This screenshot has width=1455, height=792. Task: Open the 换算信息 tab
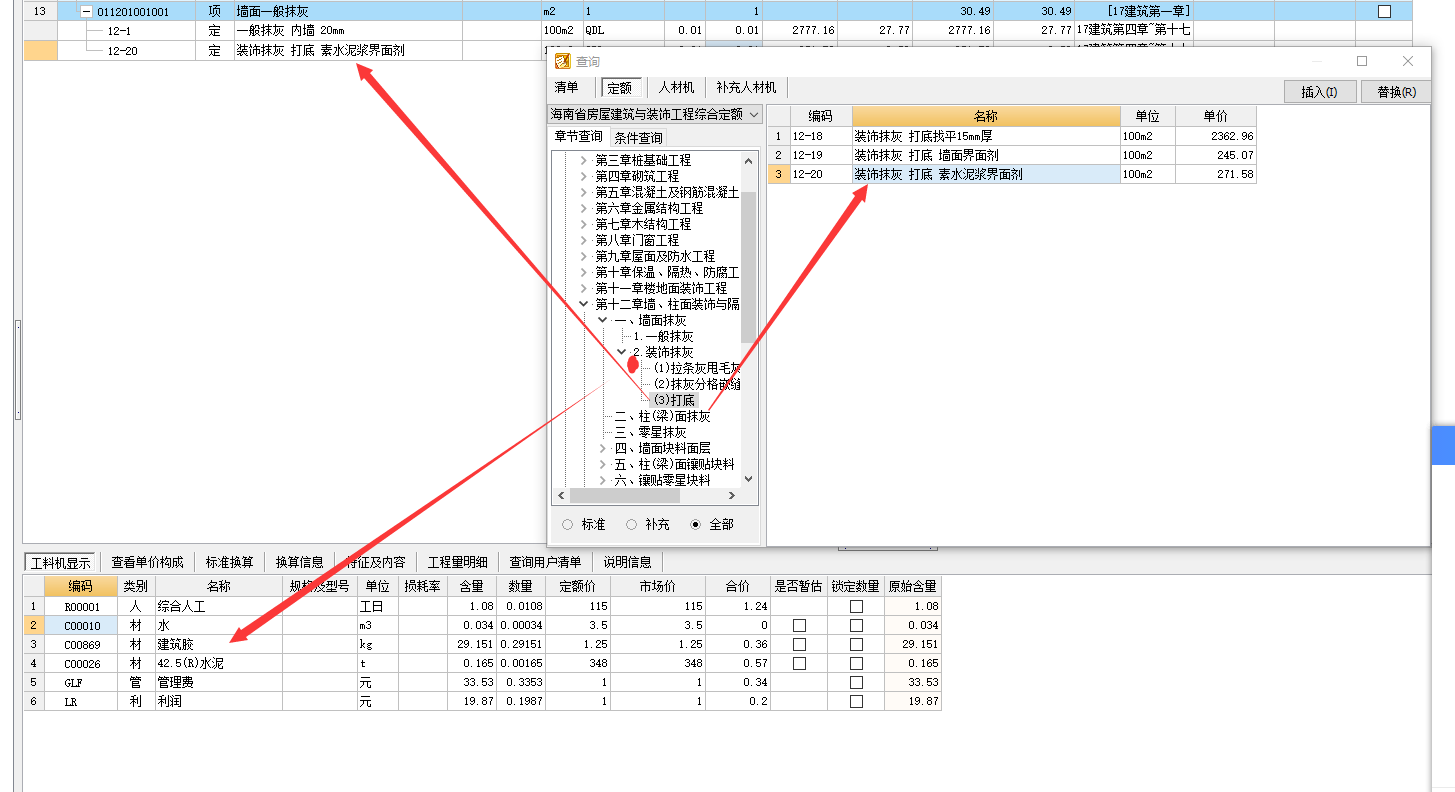[300, 562]
